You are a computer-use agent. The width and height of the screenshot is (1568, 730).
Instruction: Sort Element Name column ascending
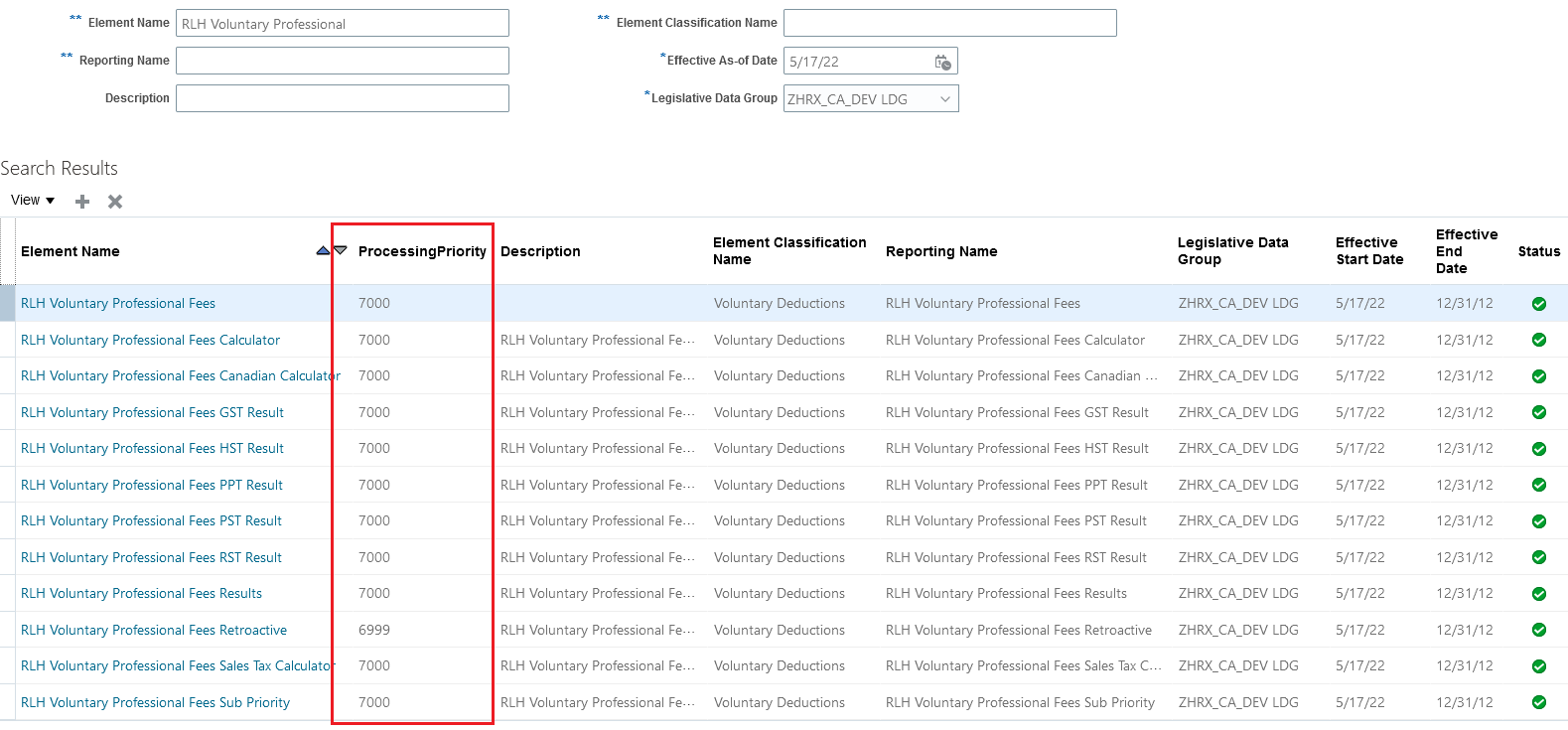[323, 250]
